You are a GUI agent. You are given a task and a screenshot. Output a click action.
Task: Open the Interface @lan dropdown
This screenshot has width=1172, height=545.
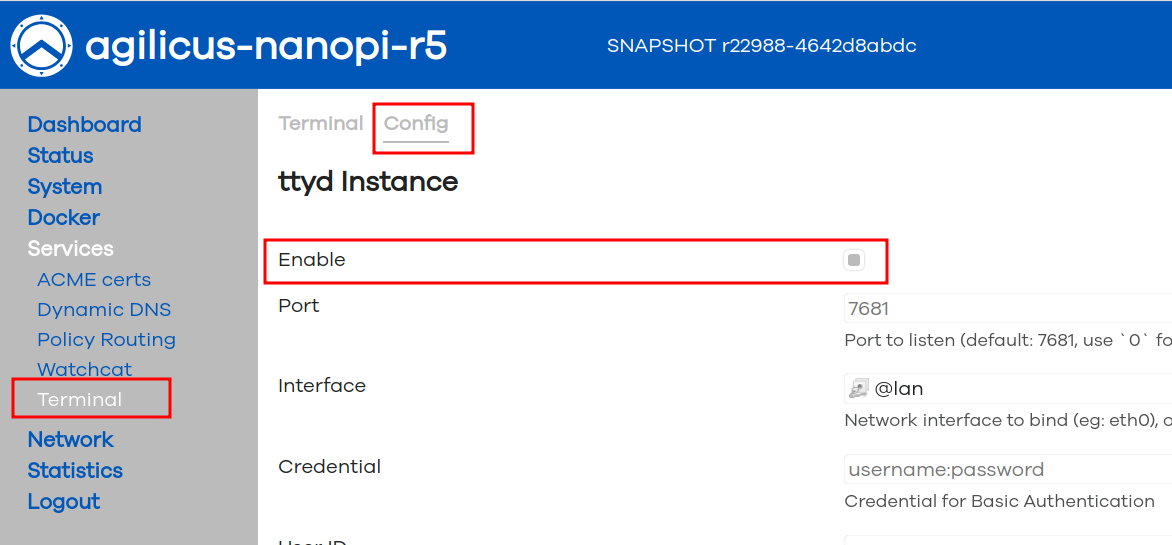[1000, 389]
